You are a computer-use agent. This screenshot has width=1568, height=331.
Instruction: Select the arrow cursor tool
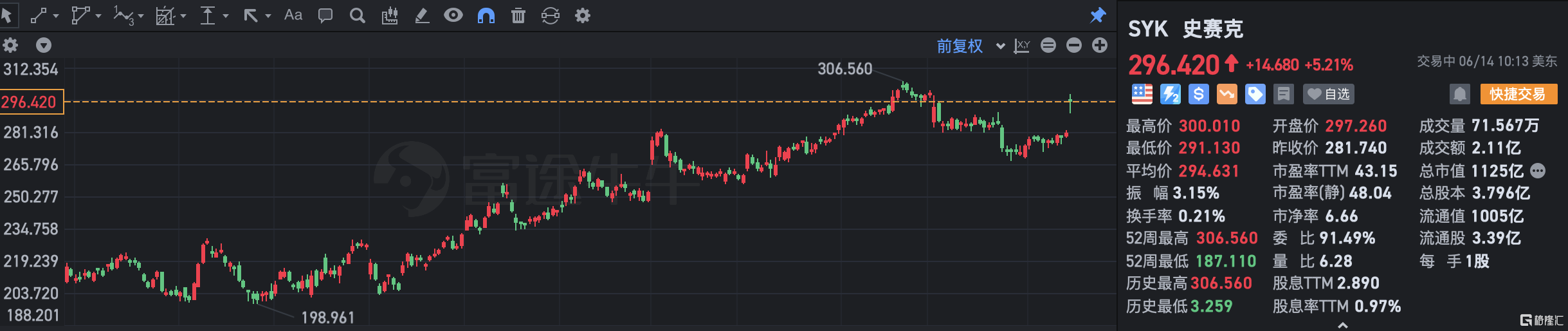tap(7, 15)
